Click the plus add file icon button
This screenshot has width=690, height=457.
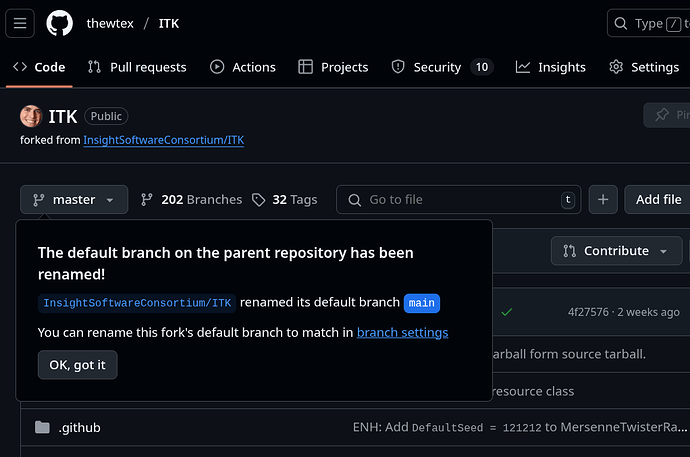coord(603,200)
